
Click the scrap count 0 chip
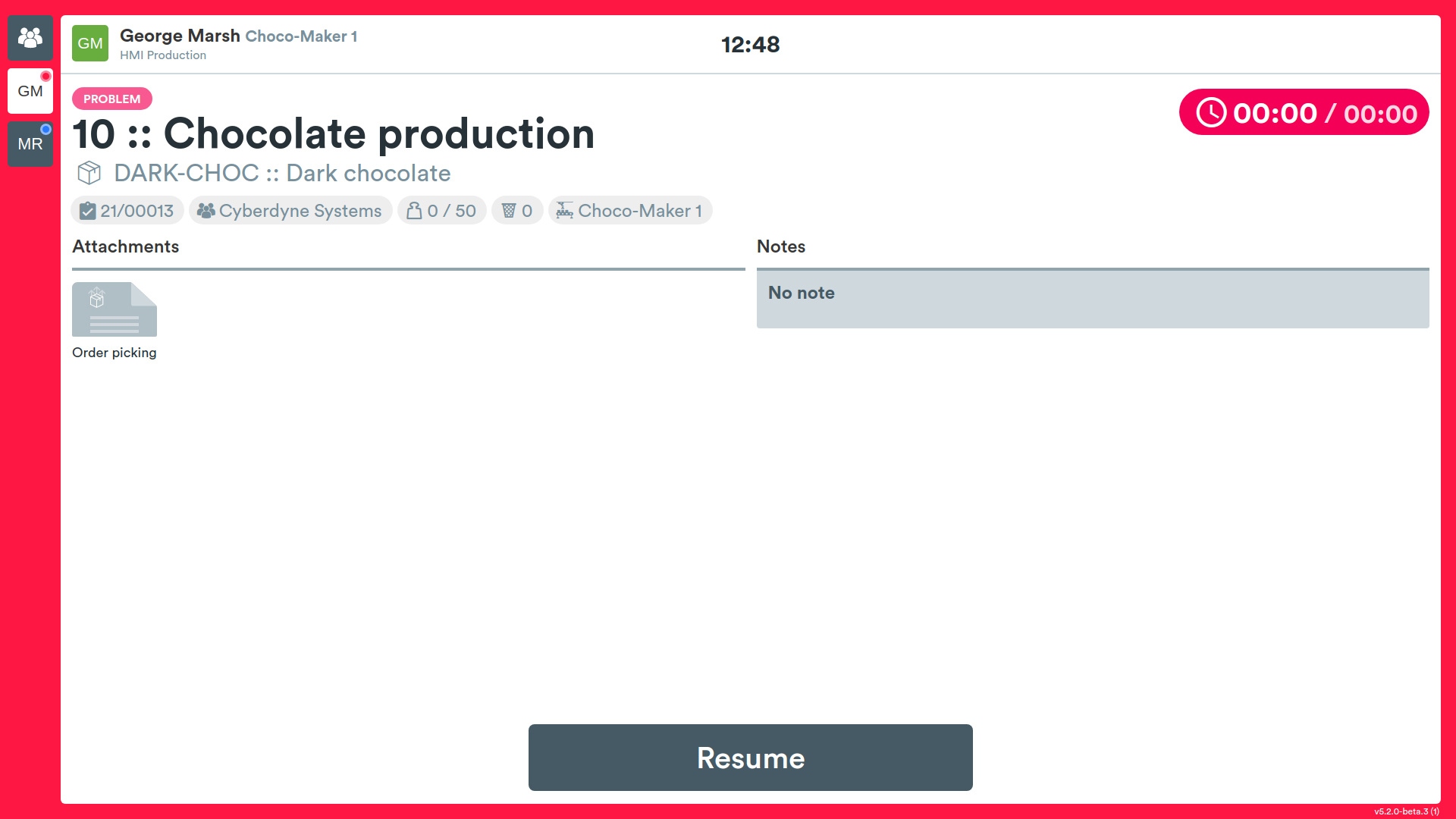pos(517,211)
